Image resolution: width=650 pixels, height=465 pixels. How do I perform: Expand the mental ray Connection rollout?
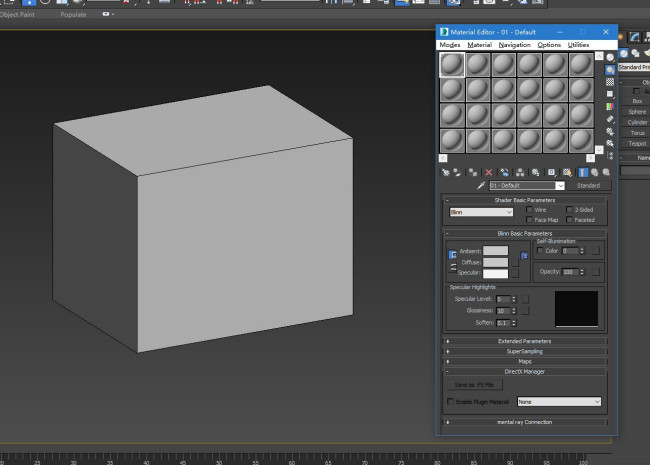[524, 422]
